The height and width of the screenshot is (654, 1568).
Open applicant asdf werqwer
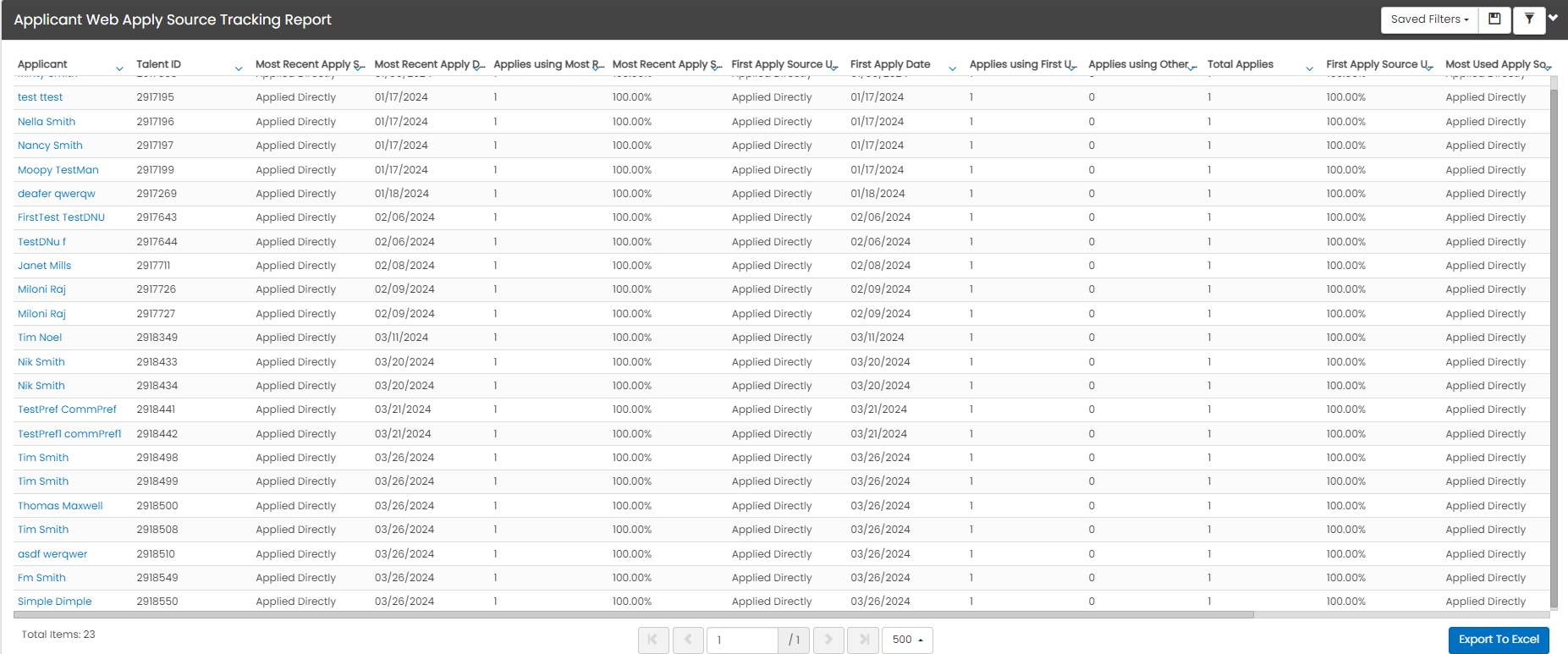(x=52, y=554)
